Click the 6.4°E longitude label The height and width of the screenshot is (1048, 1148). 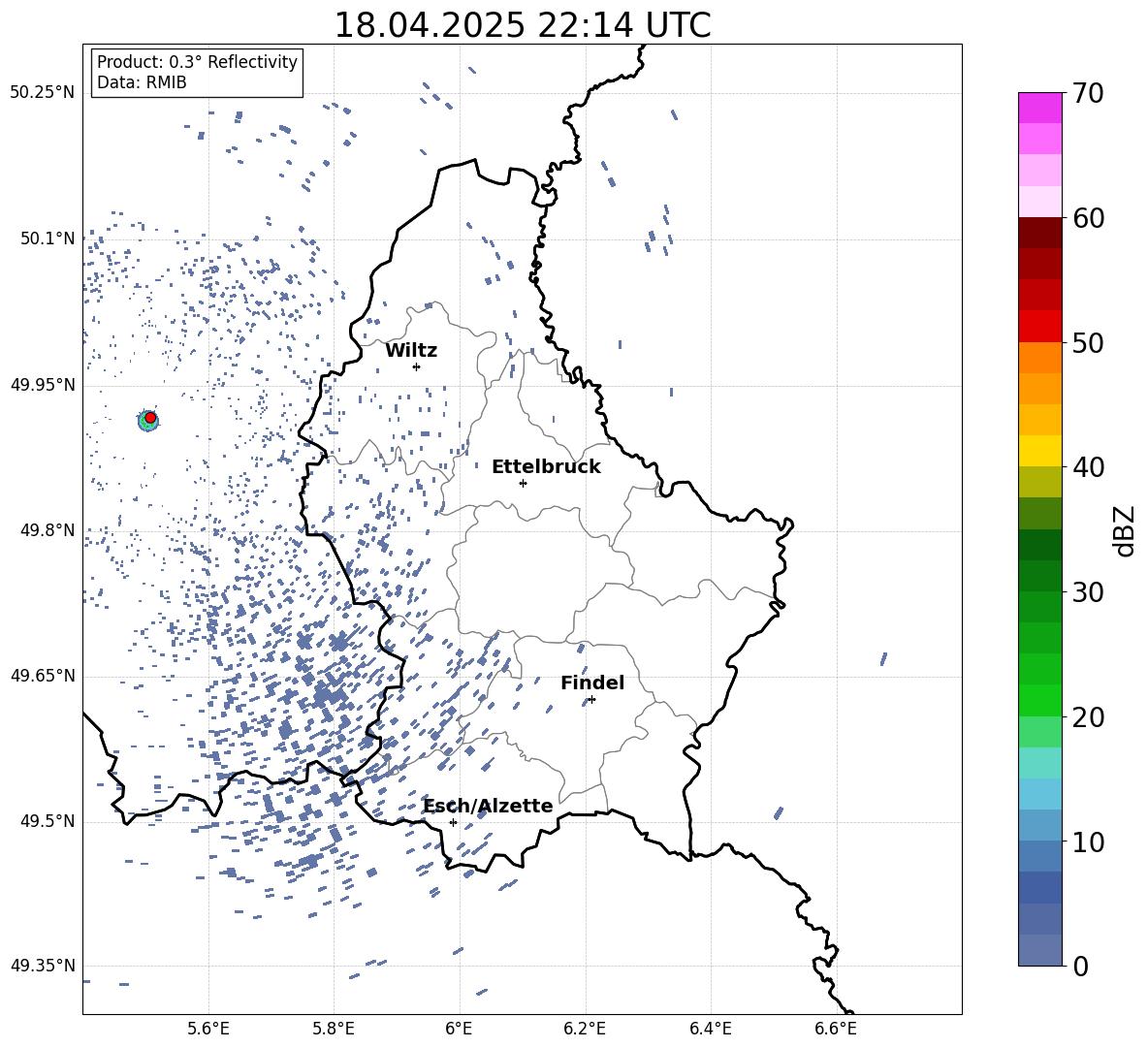click(710, 1029)
